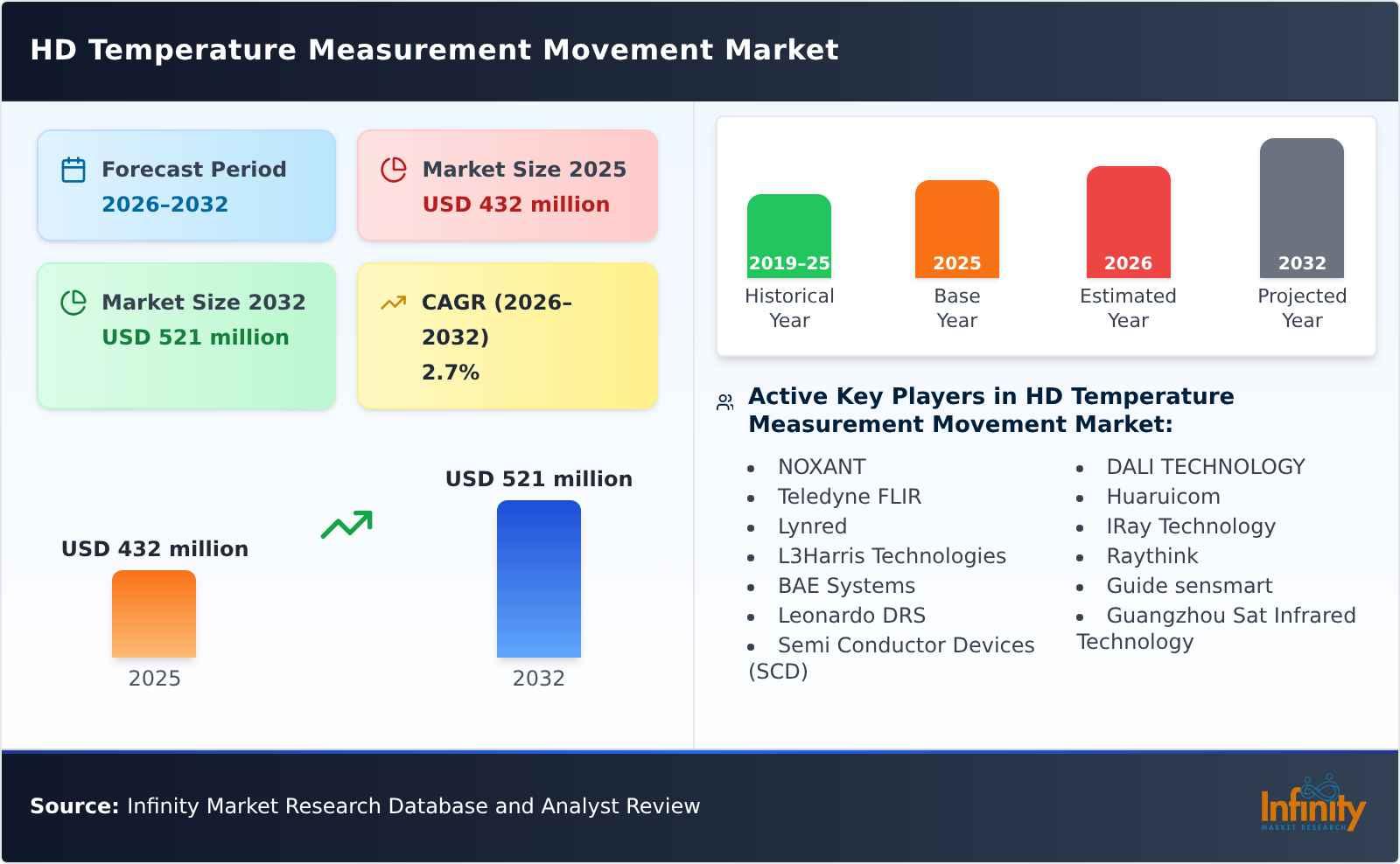This screenshot has width=1400, height=864.
Task: Toggle the orange Base Year bar labeled 2025
Action: (x=956, y=229)
